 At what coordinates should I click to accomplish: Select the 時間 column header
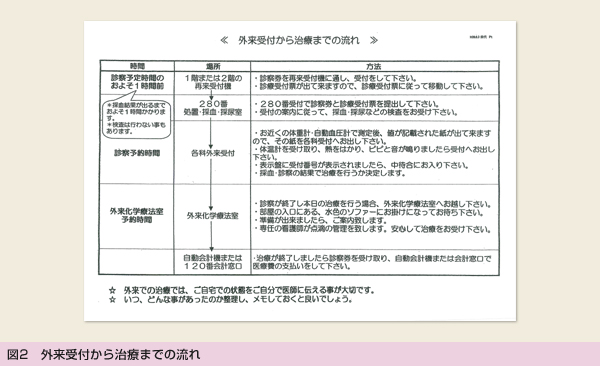pyautogui.click(x=137, y=66)
